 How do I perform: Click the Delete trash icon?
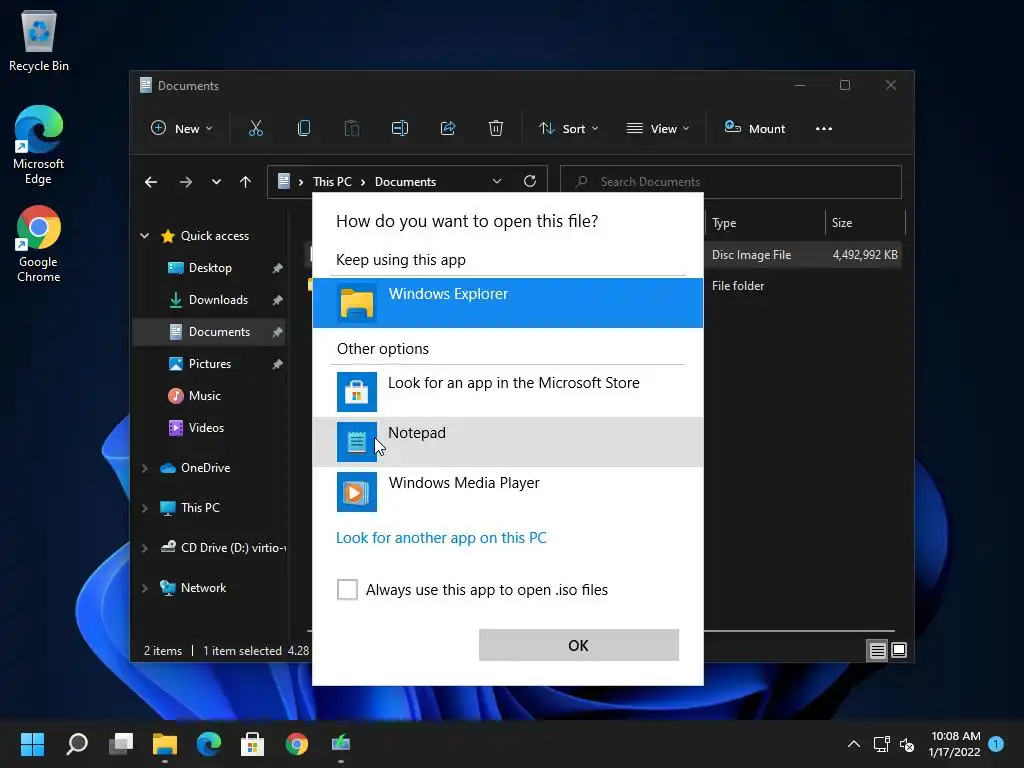[496, 129]
